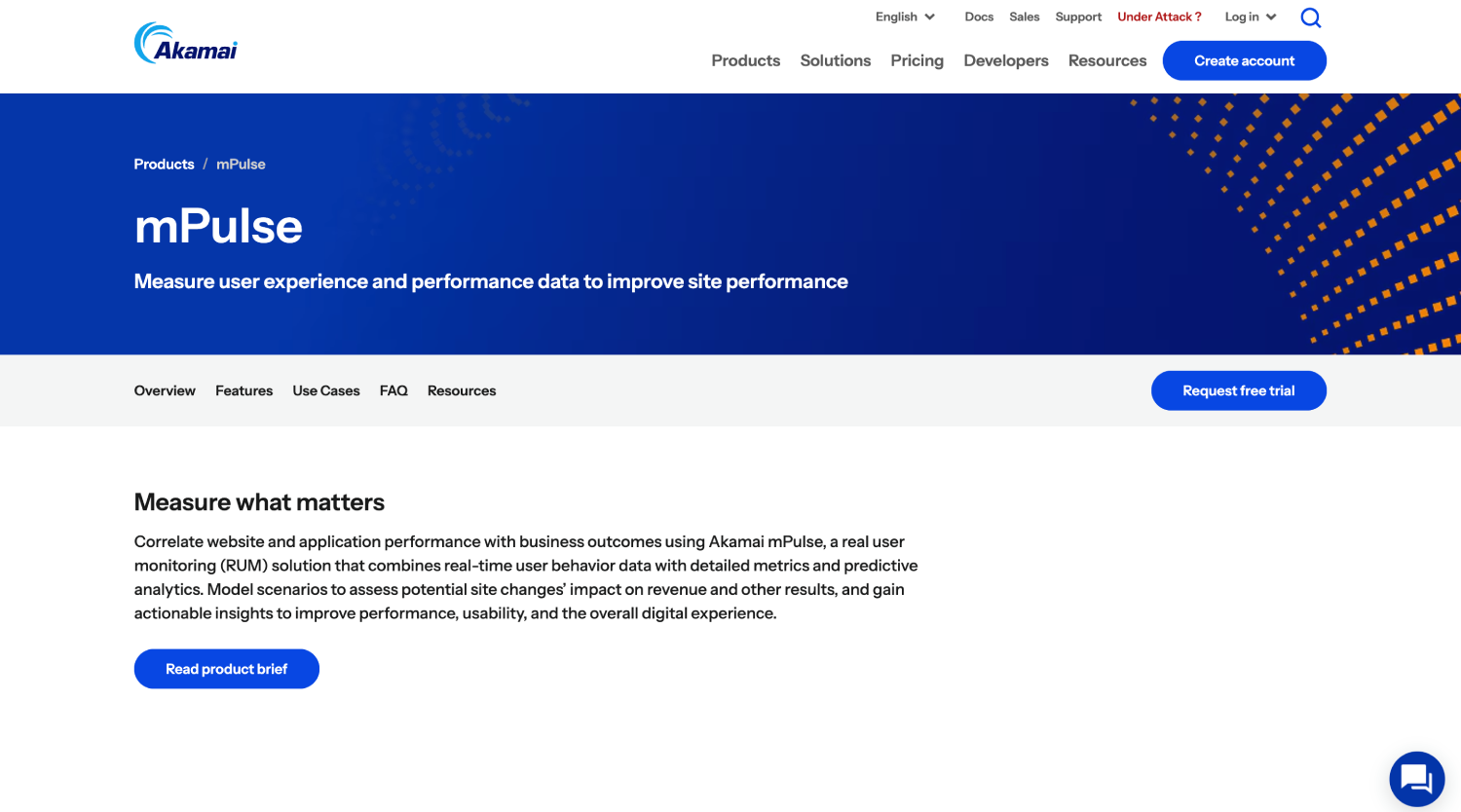1461x812 pixels.
Task: Click the Docs link
Action: tap(979, 17)
